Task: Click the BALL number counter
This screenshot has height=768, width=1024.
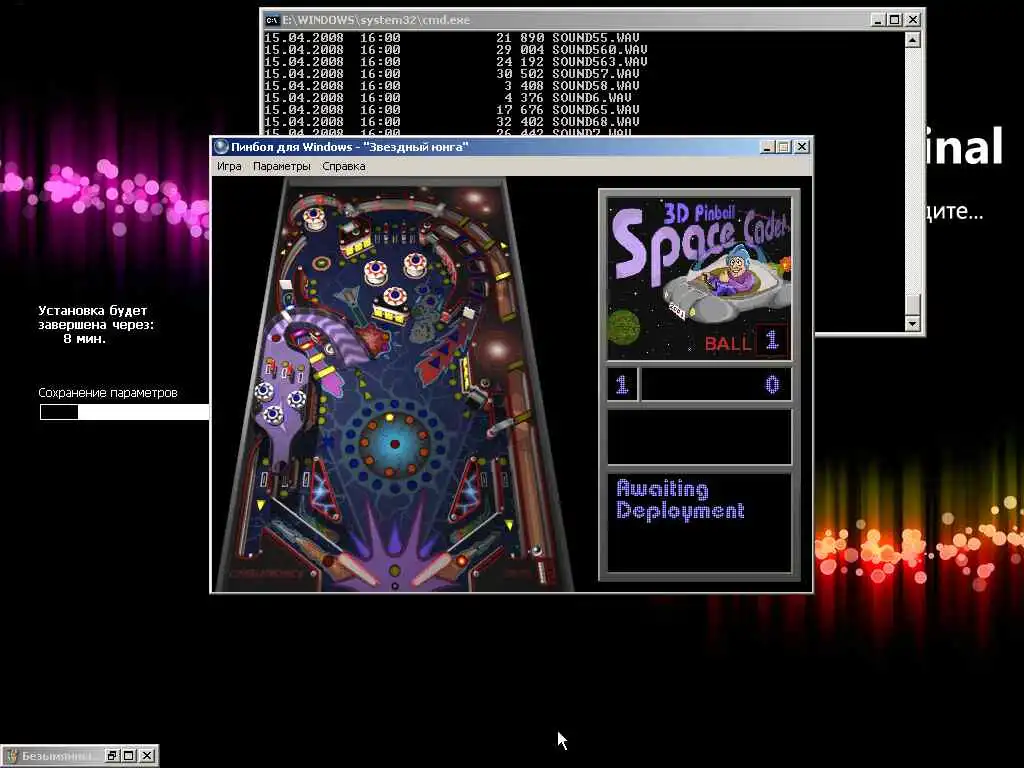Action: [x=771, y=340]
